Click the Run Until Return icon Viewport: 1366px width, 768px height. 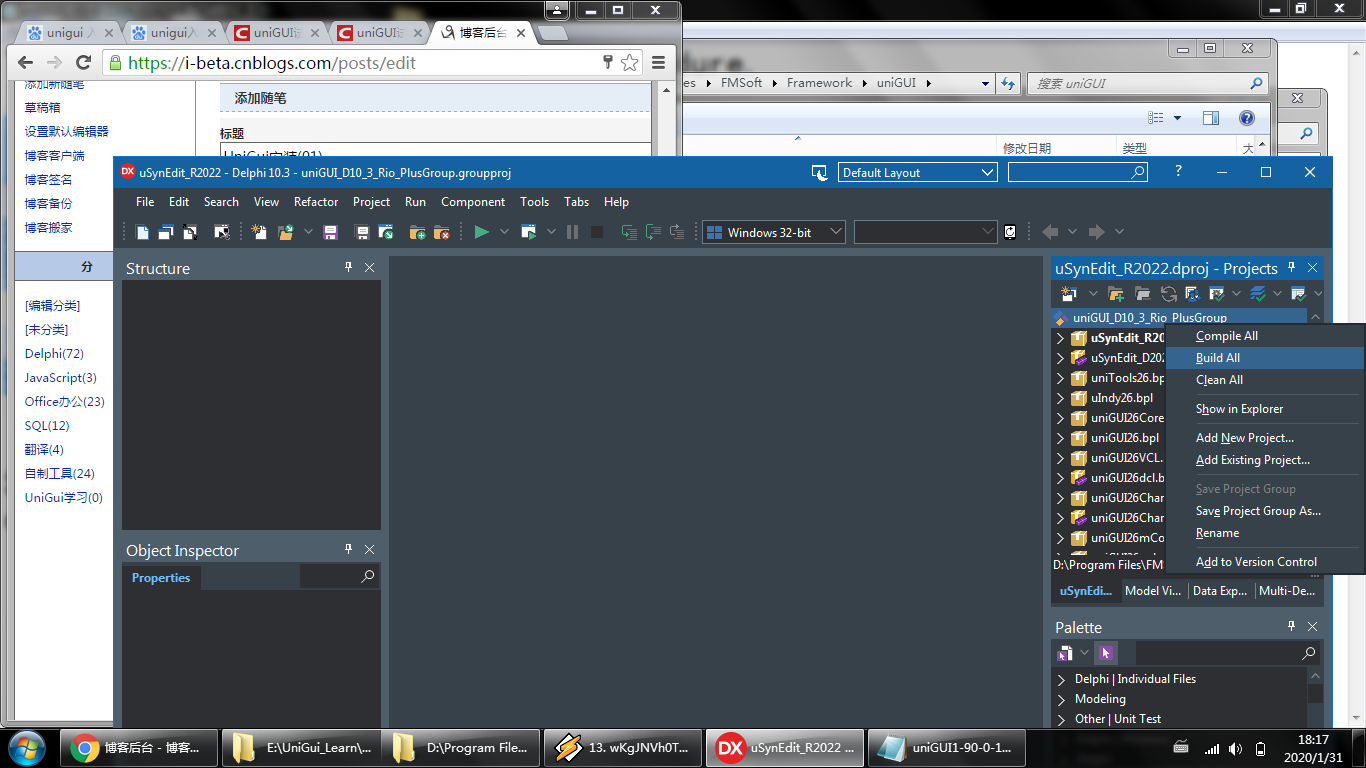677,232
